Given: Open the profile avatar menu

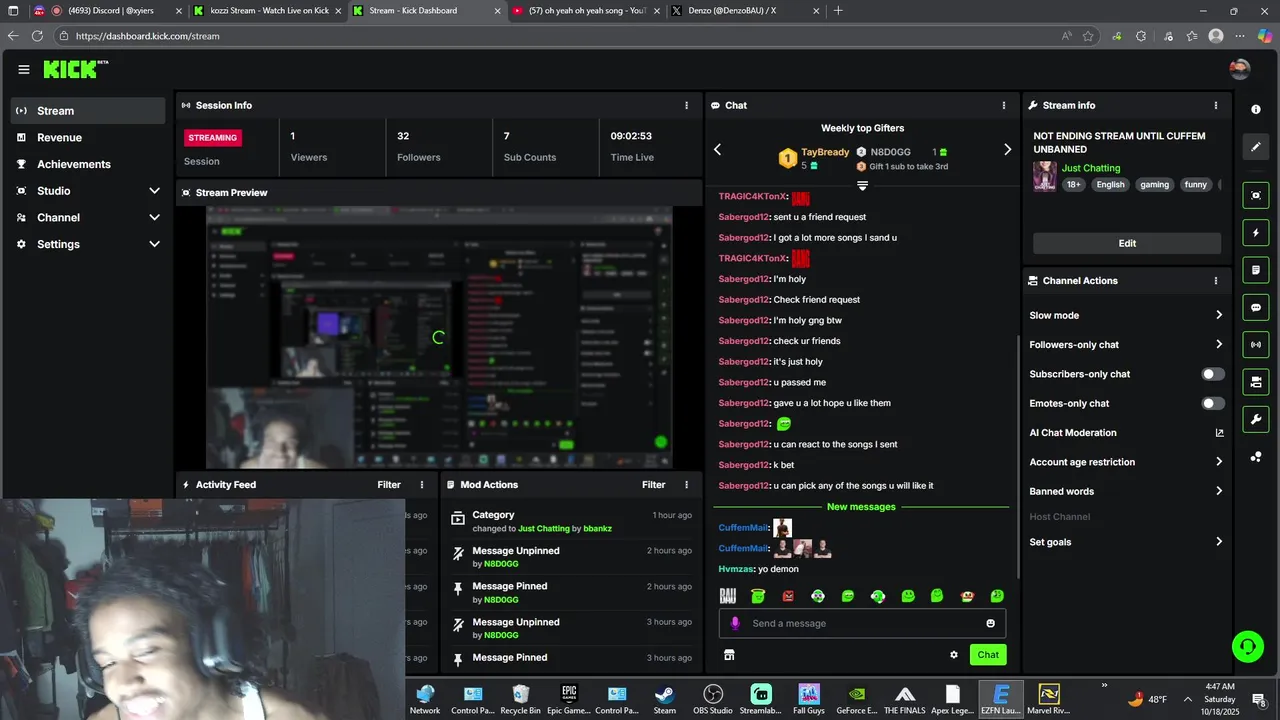Looking at the screenshot, I should pos(1240,69).
